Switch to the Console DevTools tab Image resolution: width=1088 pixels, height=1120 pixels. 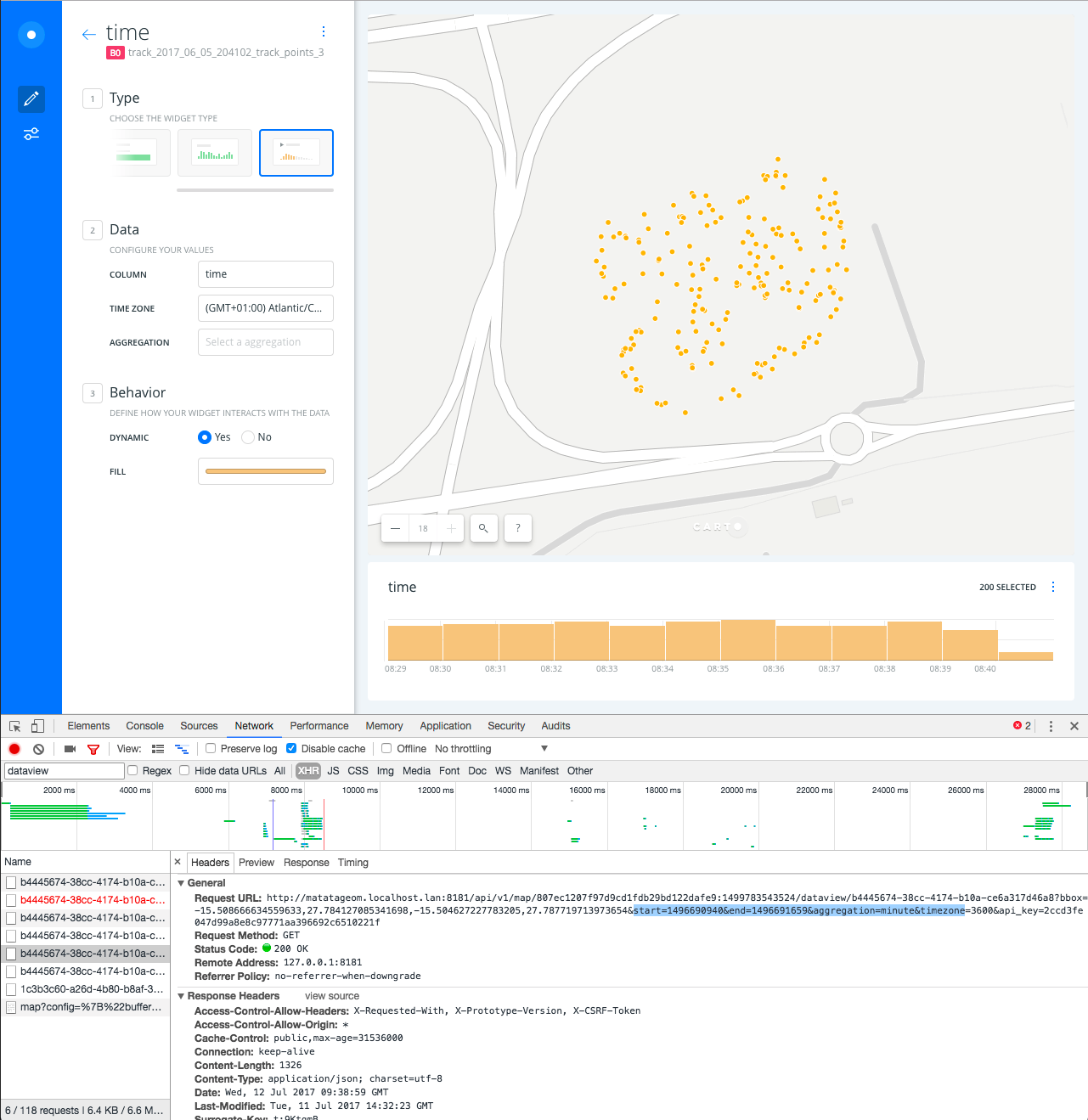[x=144, y=726]
